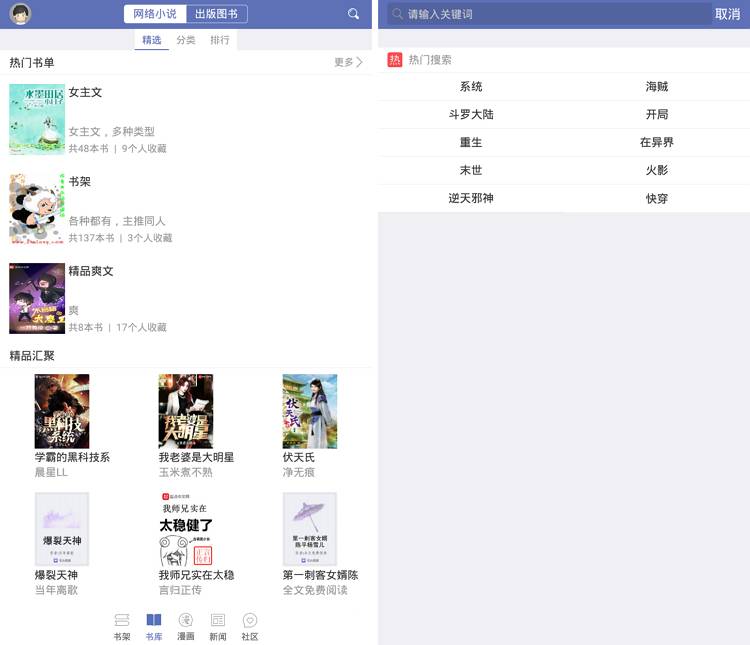The image size is (750, 645).
Task: Tap the search magnifier icon in header
Action: click(353, 14)
